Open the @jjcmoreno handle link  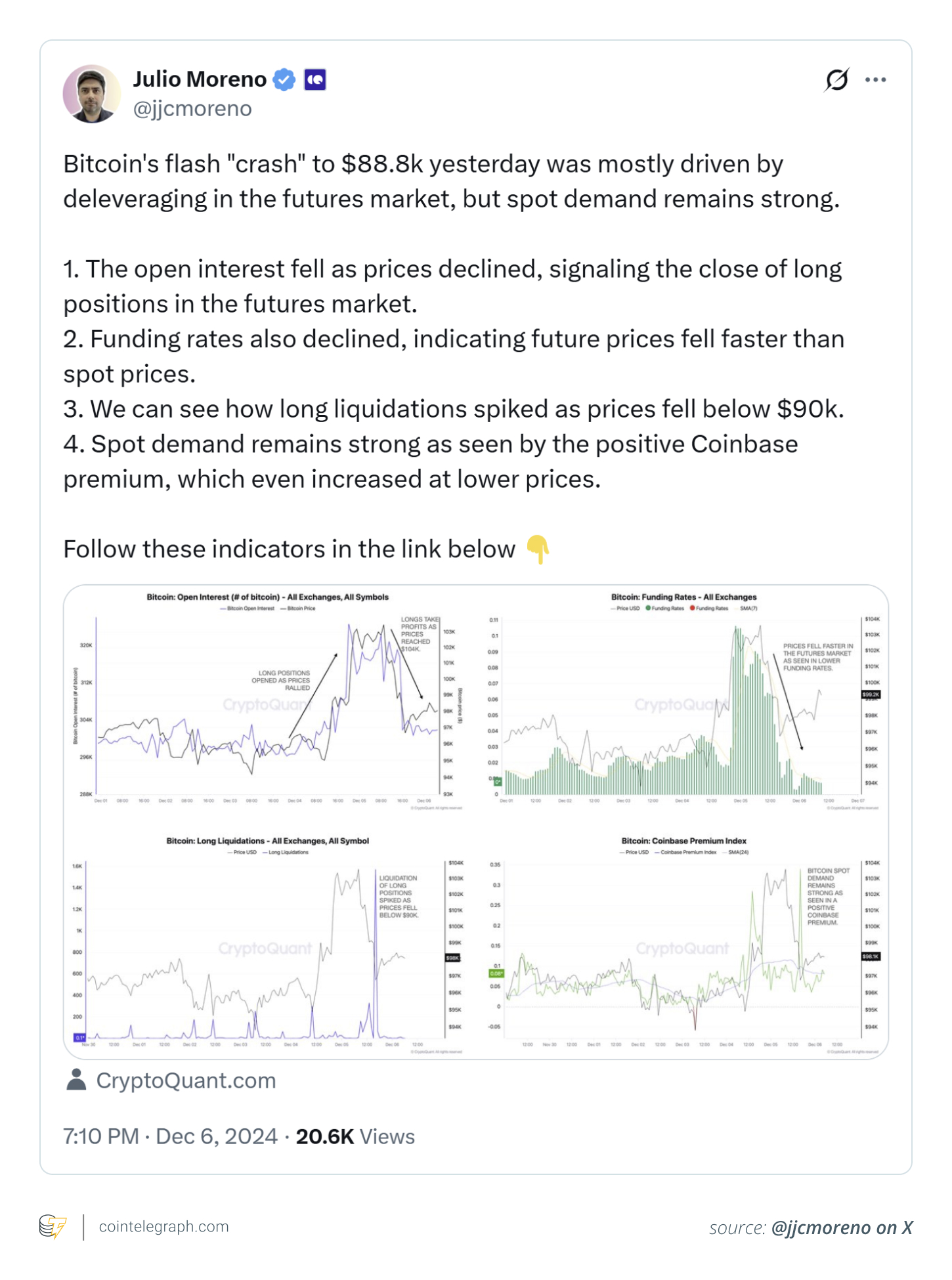(x=191, y=108)
